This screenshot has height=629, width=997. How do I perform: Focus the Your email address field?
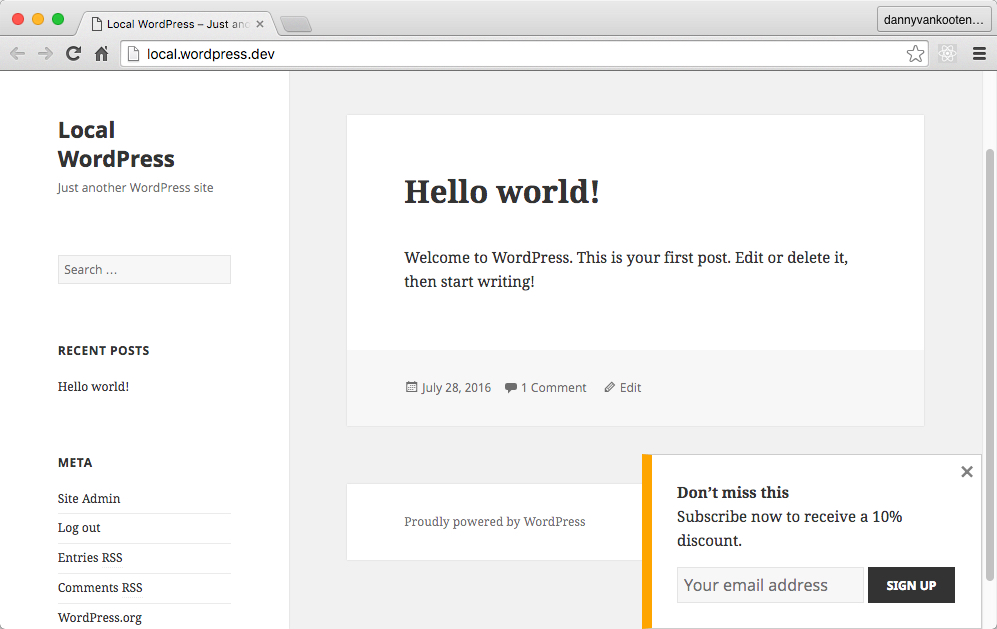pos(769,585)
